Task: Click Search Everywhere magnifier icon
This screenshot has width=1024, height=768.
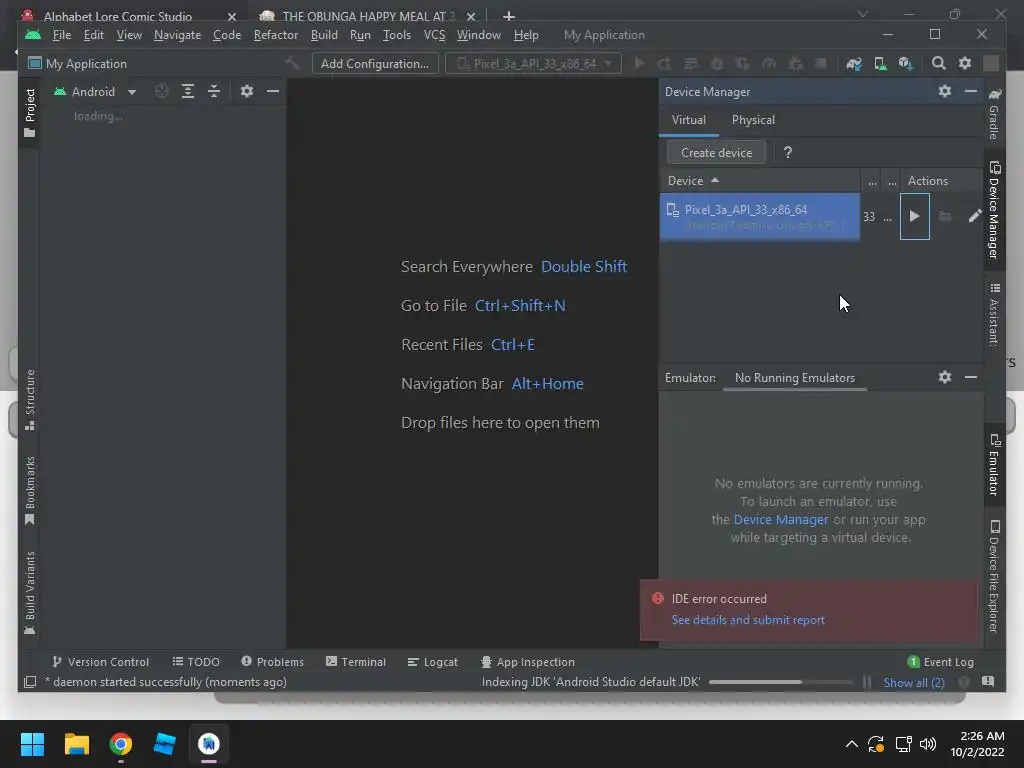Action: pos(938,63)
